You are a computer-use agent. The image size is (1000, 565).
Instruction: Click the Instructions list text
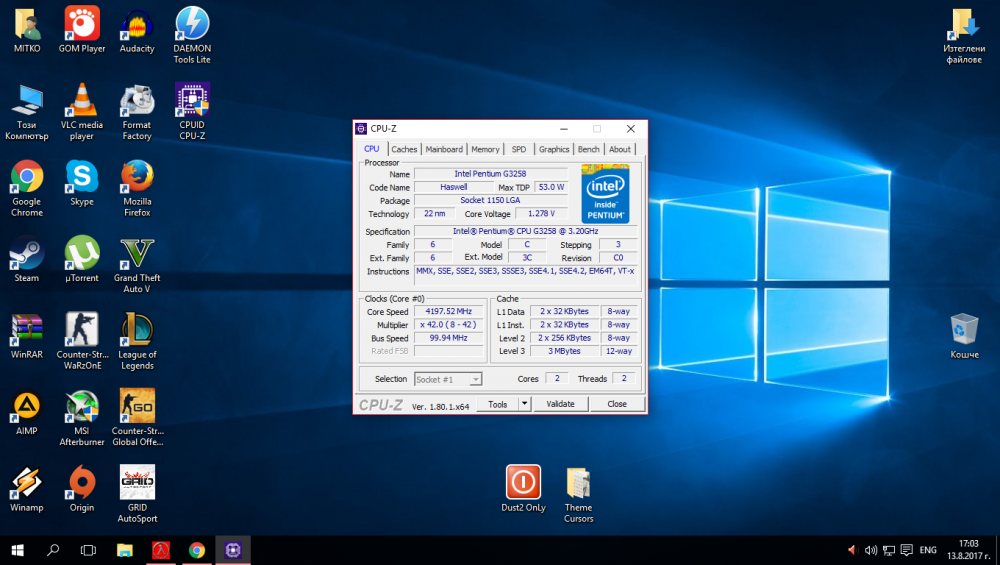tap(525, 273)
